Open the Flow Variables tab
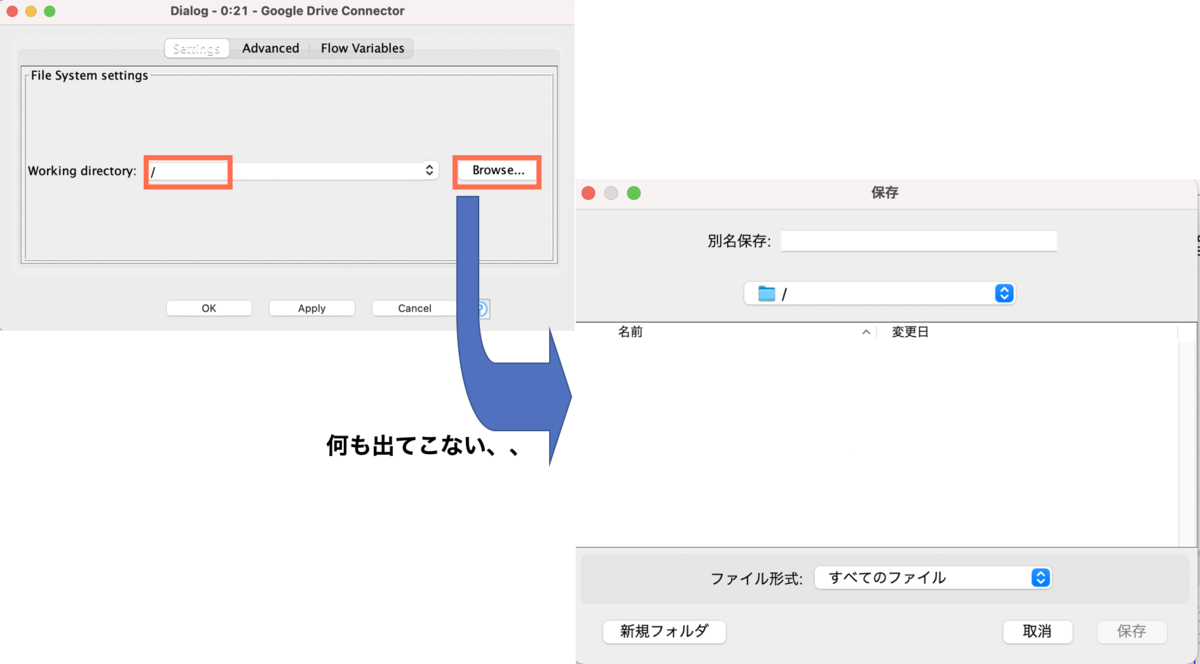1200x664 pixels. coord(362,48)
